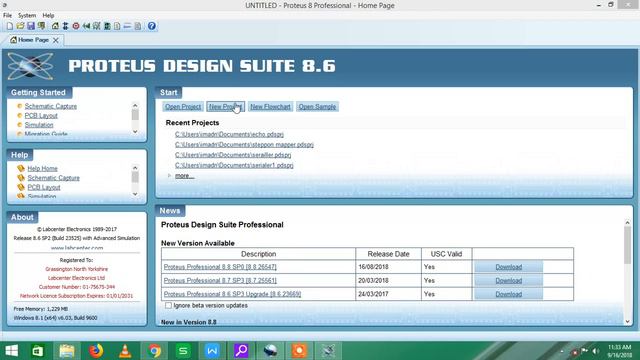The width and height of the screenshot is (640, 360).
Task: Click up arrow of Help panel scrollbar
Action: coord(135,168)
